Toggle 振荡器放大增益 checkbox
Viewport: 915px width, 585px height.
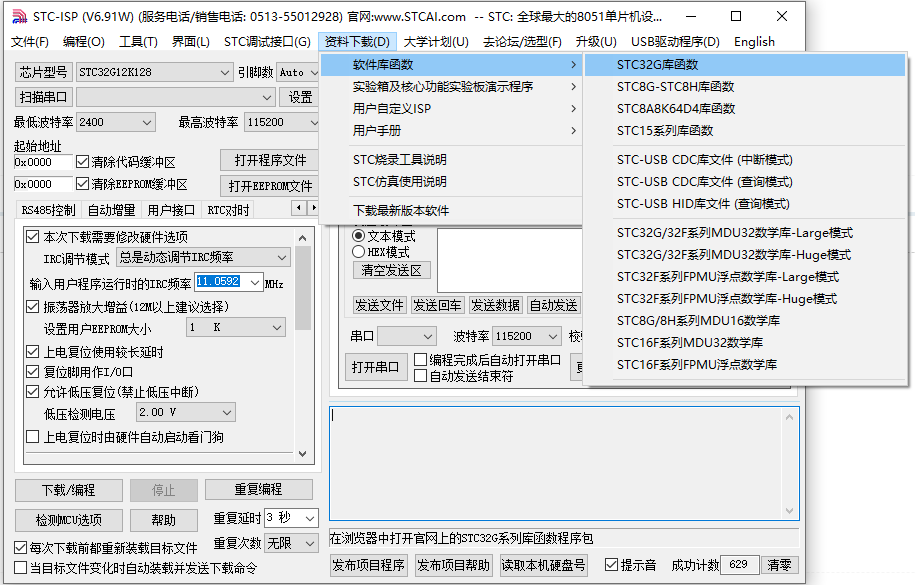click(33, 307)
